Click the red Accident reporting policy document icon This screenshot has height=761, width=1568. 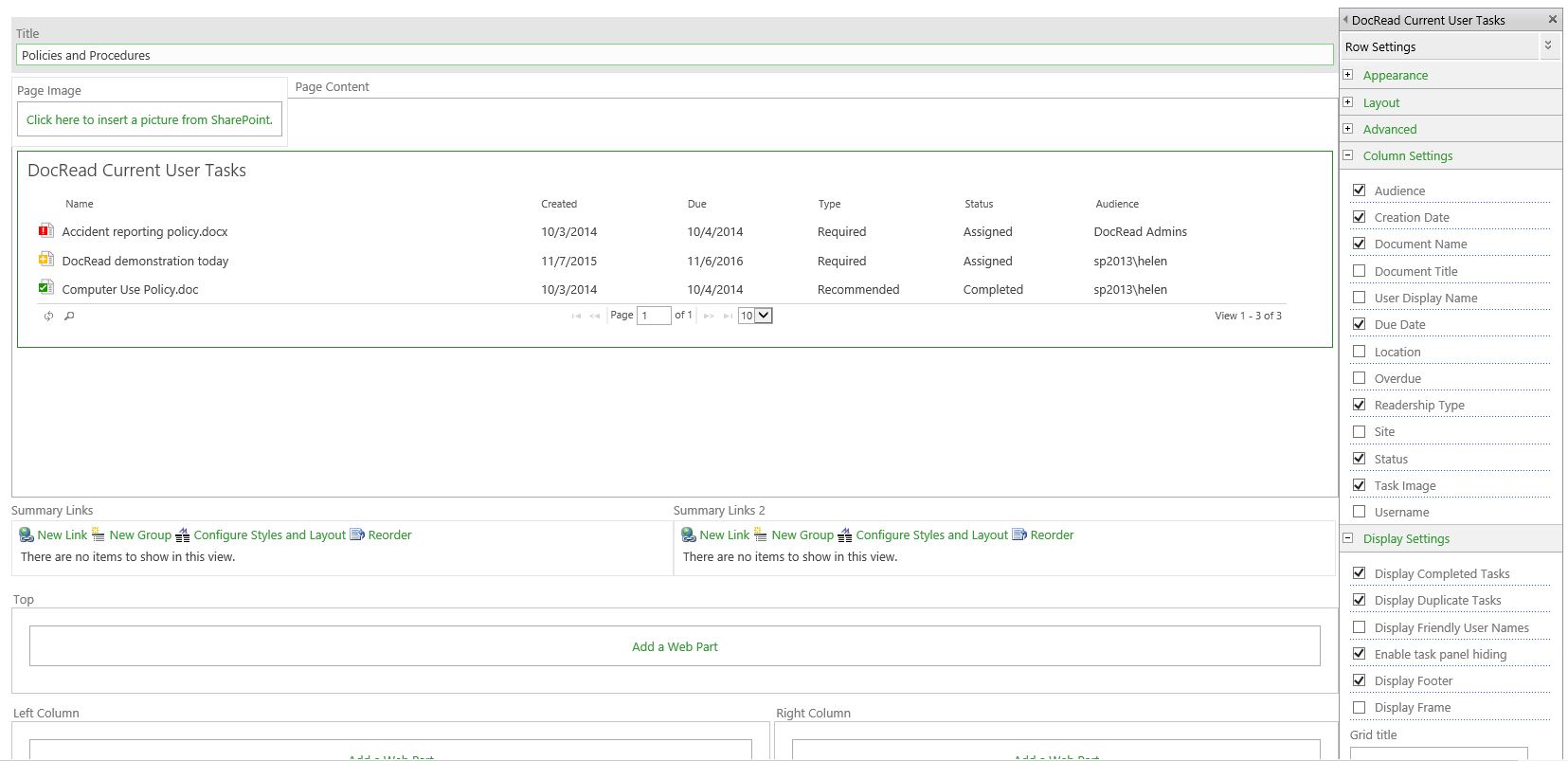[45, 230]
